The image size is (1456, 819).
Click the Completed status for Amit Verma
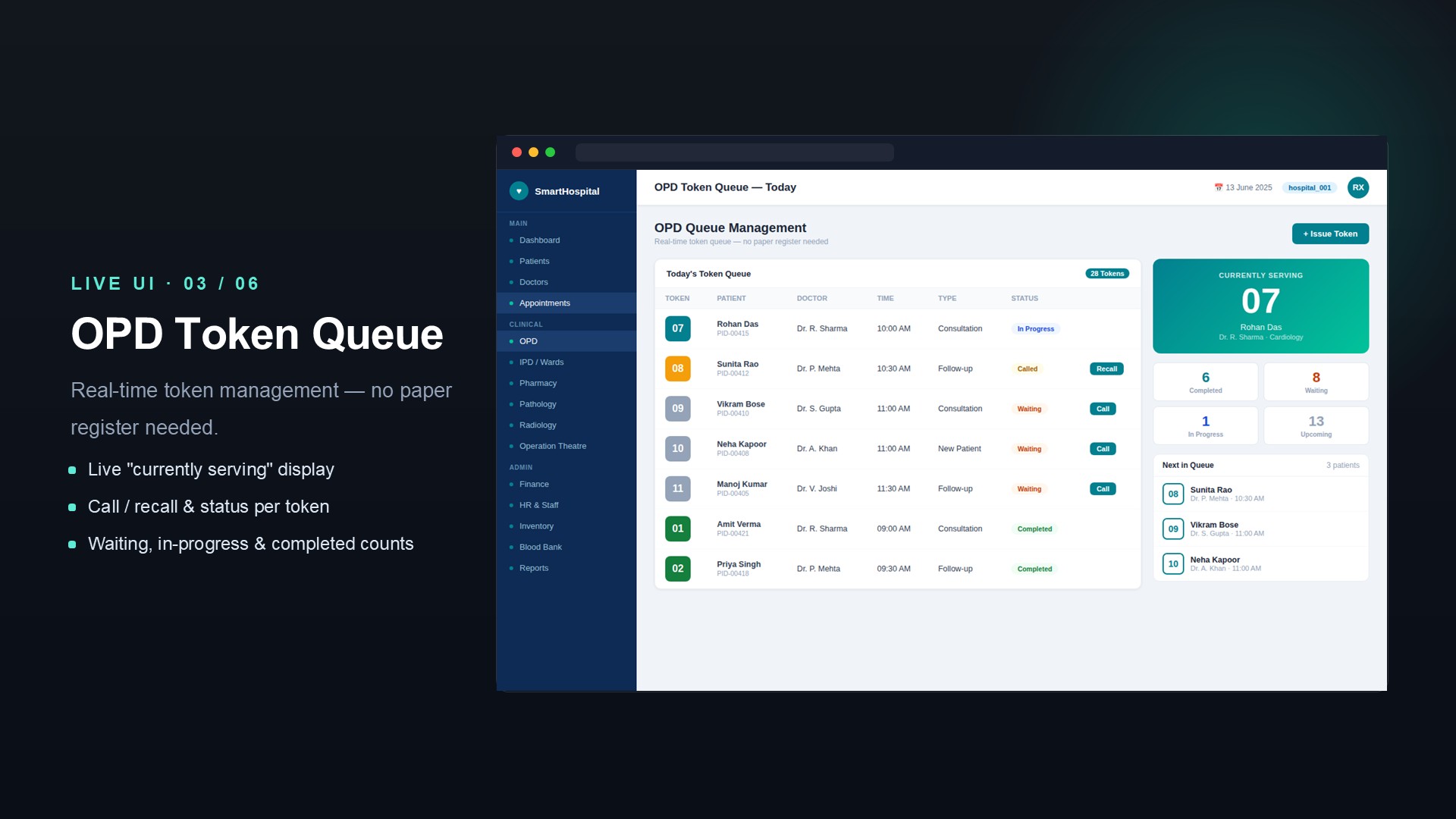[1034, 529]
